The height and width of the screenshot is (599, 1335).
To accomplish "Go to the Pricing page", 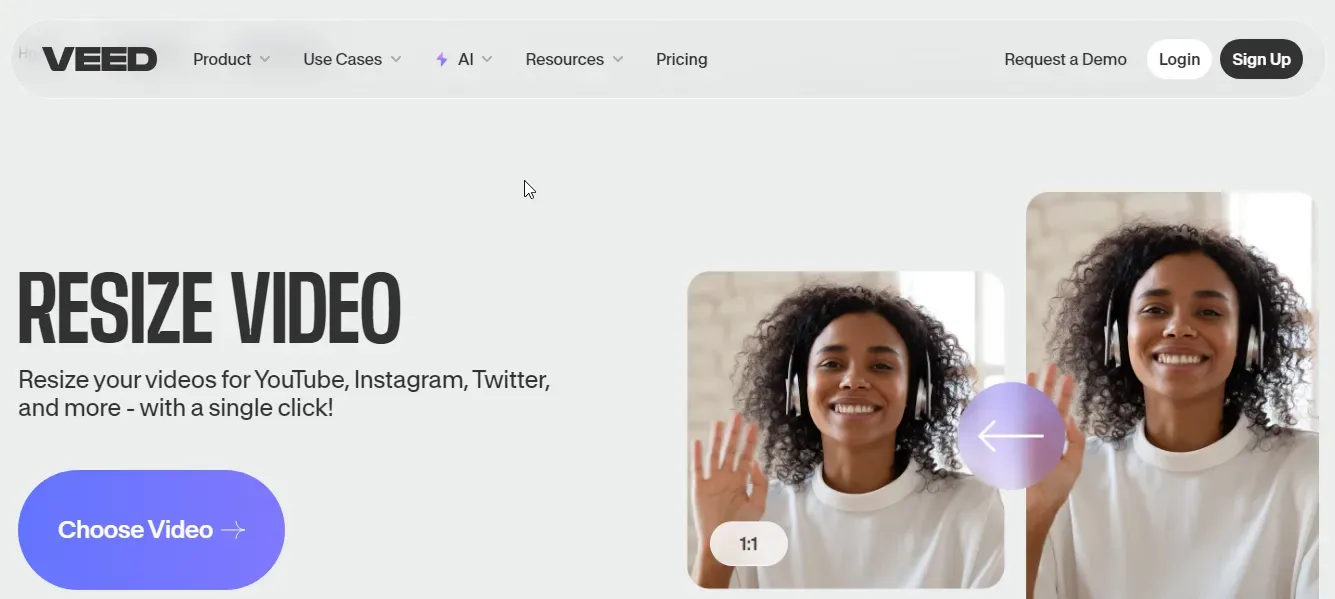I will [682, 59].
